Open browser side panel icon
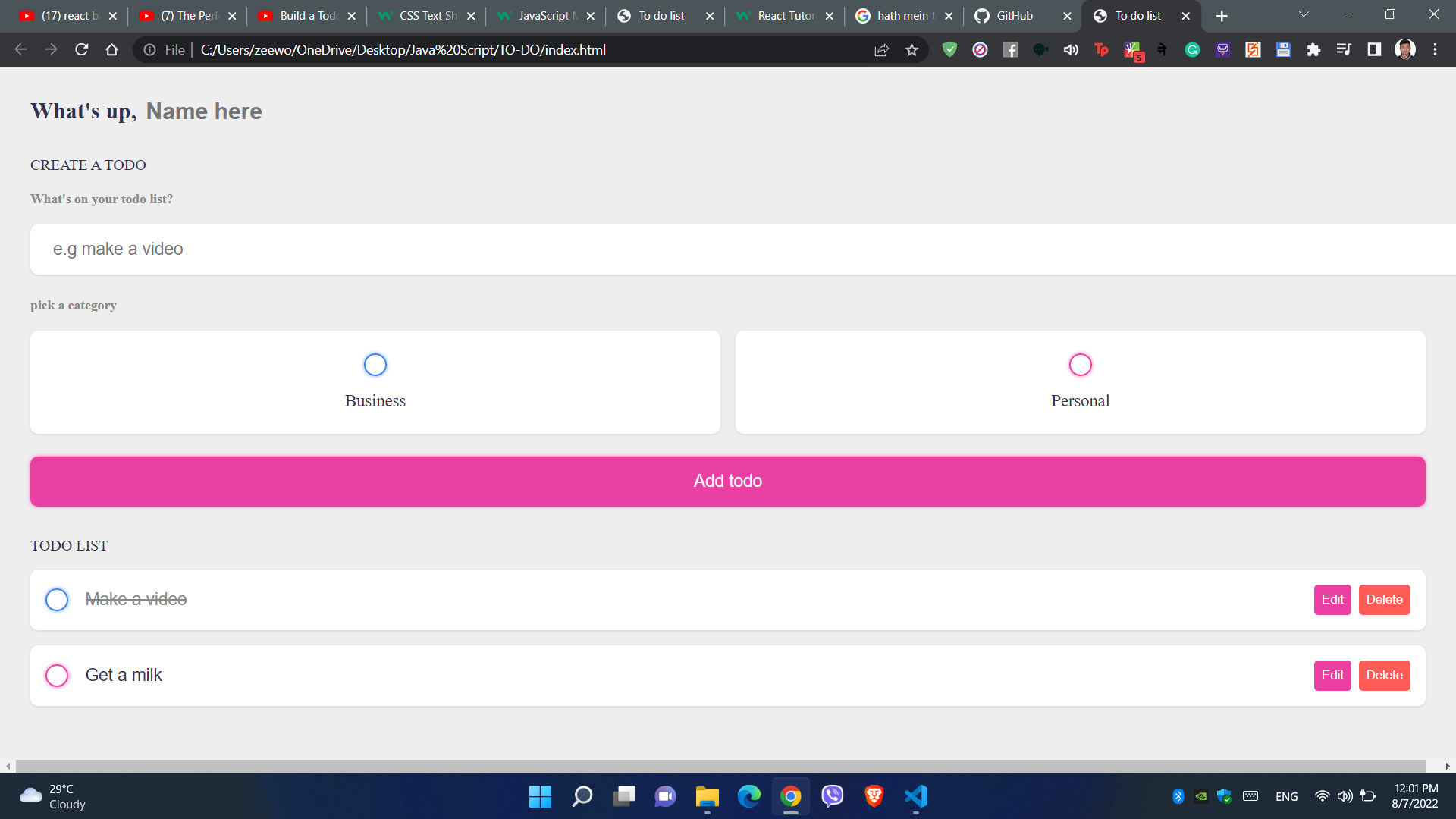Viewport: 1456px width, 819px height. click(x=1374, y=50)
